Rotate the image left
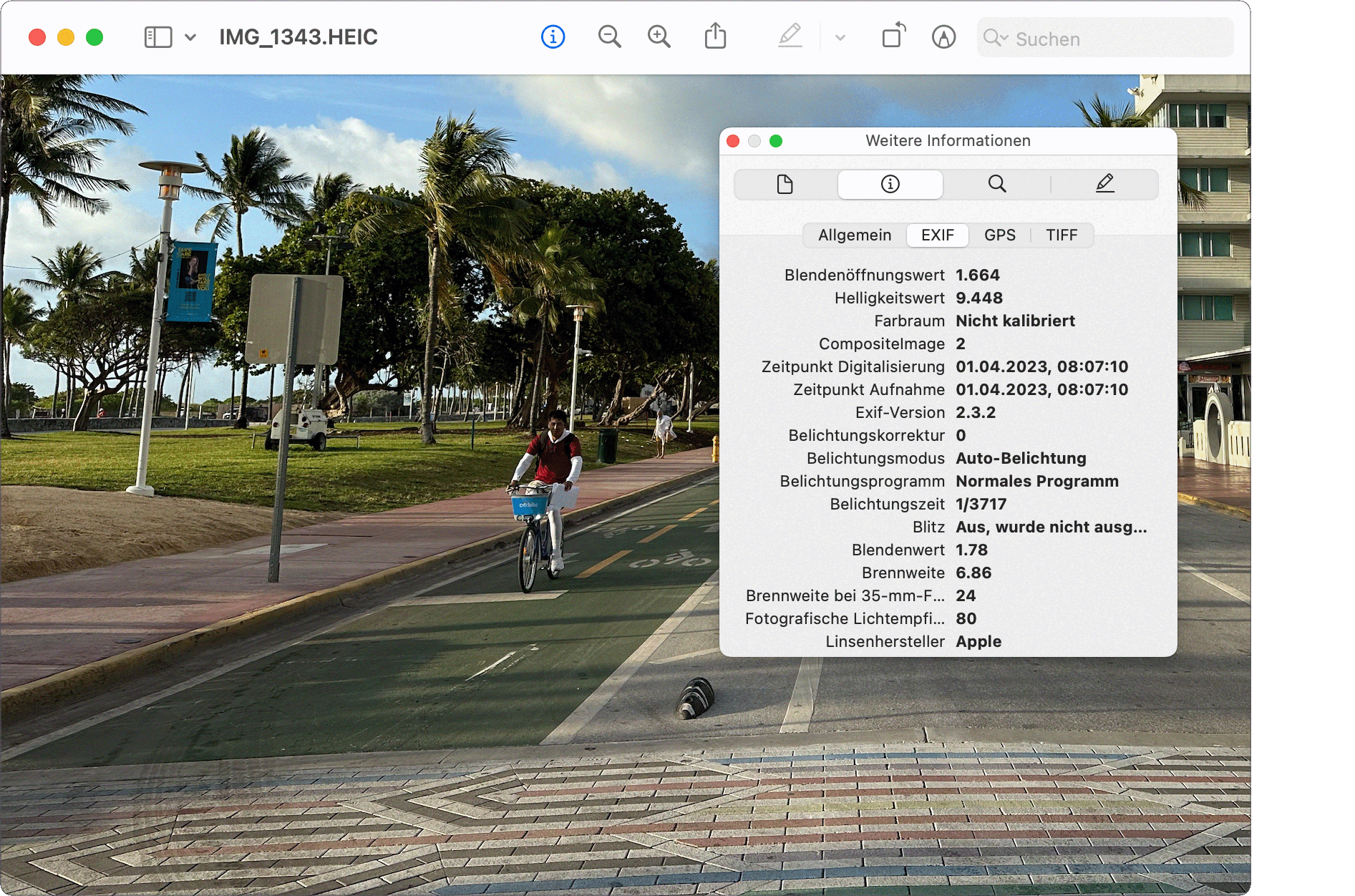The image size is (1355, 896). (893, 36)
